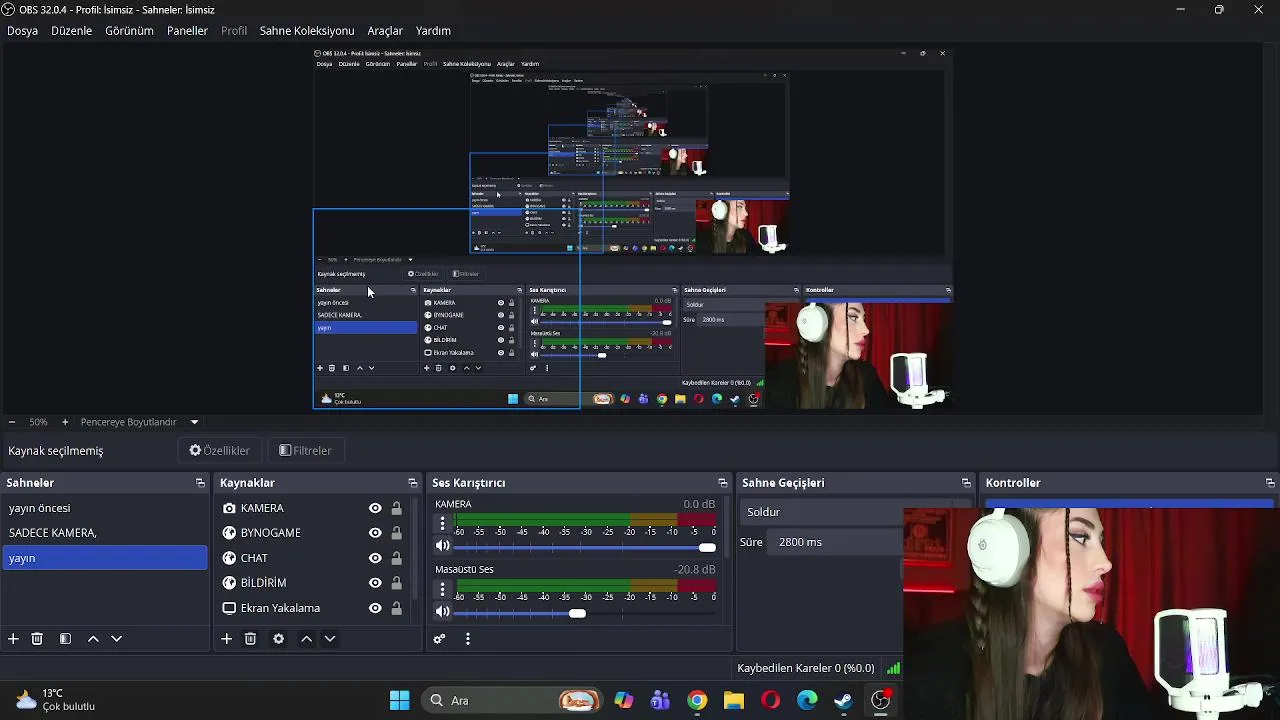Open advanced audio properties gears icon
The image size is (1280, 720).
(439, 639)
